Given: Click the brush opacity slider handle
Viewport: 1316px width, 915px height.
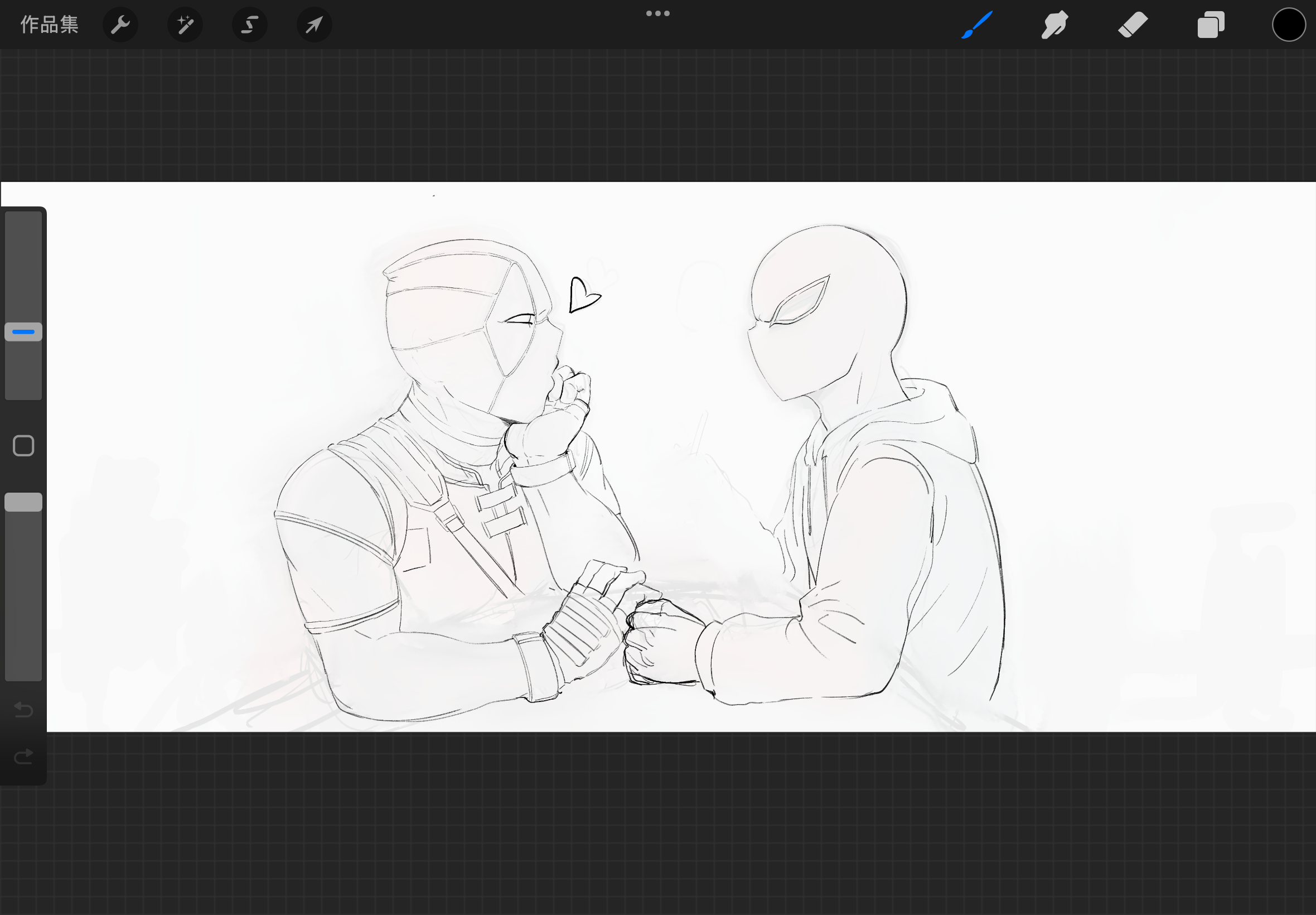Looking at the screenshot, I should coord(23,502).
